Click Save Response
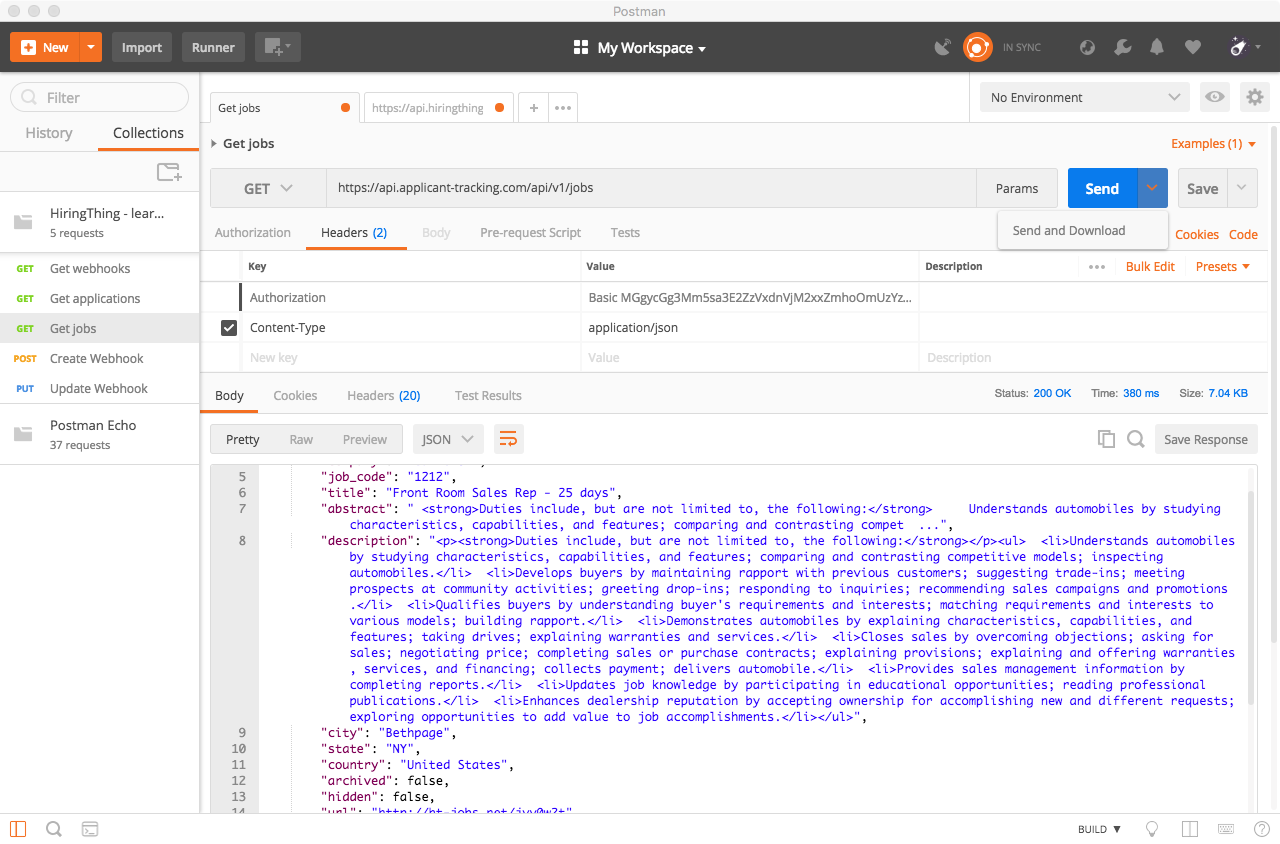Screen dimensions: 1280x844 coord(1206,439)
